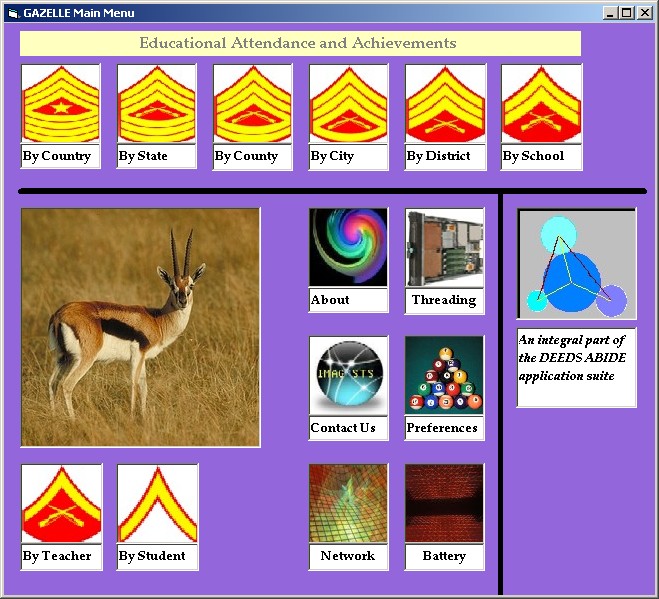Click the Network grid icon

[348, 503]
